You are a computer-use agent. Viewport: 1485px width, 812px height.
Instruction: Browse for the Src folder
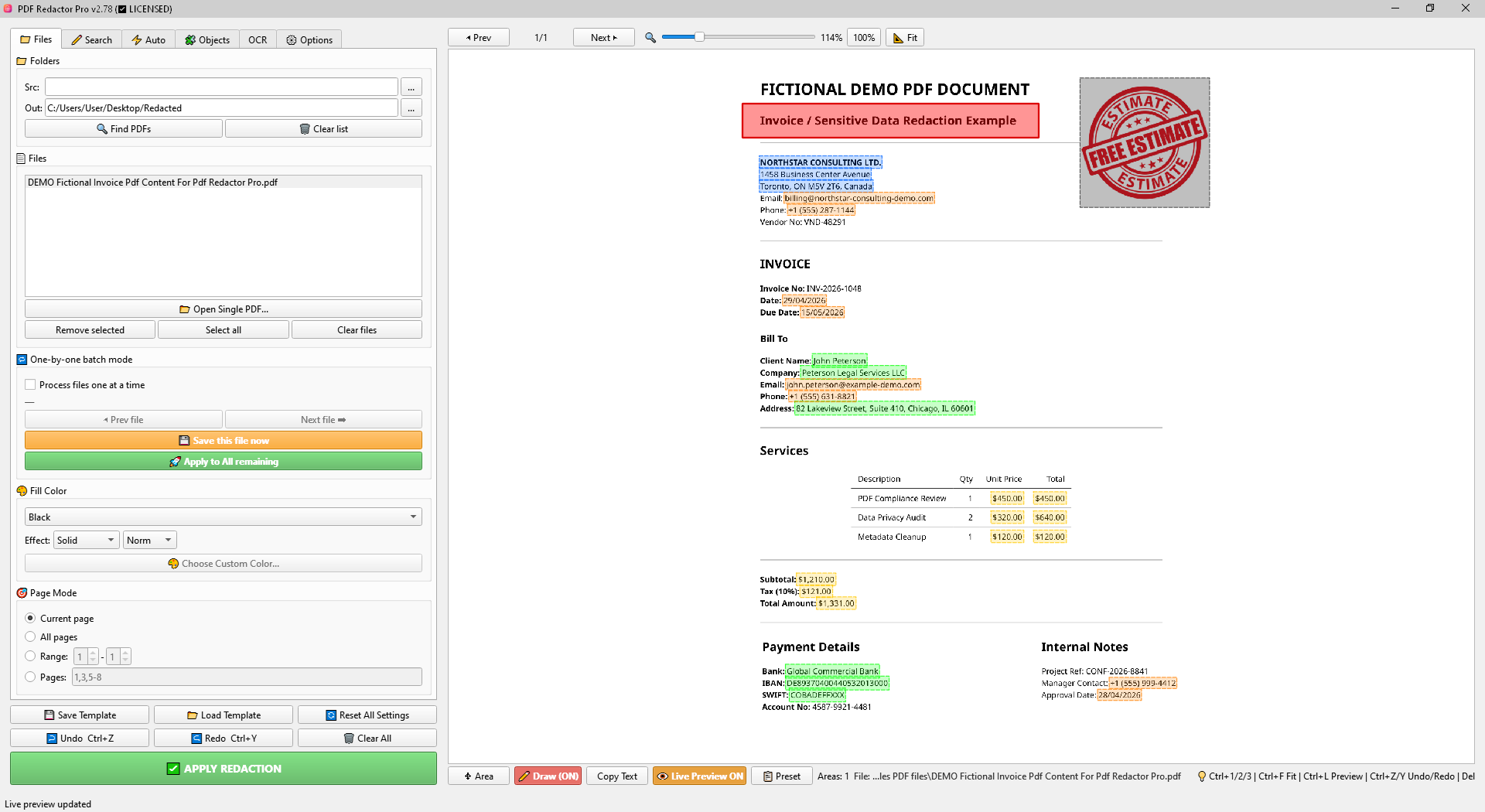pos(411,87)
